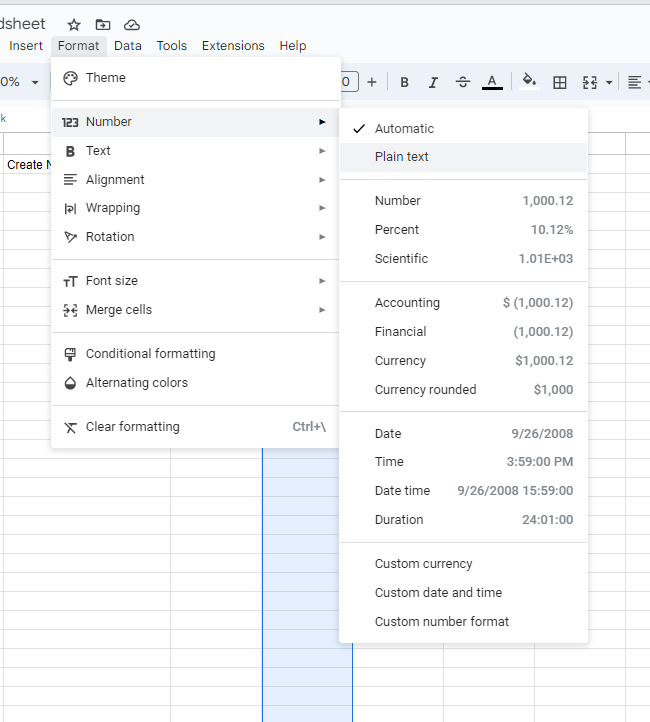The width and height of the screenshot is (650, 722).
Task: Click the move to folder icon
Action: point(103,25)
